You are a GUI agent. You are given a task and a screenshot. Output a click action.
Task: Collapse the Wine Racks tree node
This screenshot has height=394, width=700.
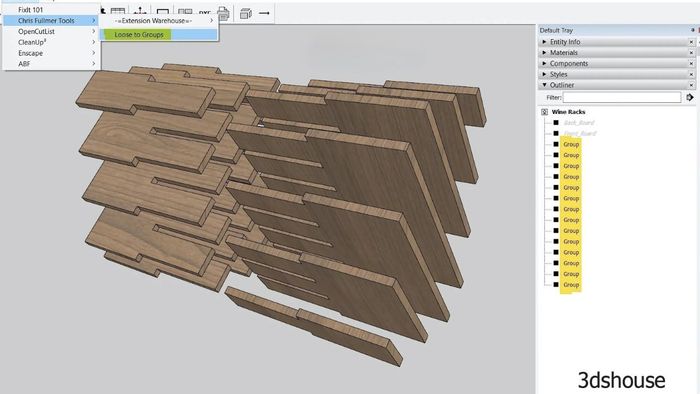point(544,112)
